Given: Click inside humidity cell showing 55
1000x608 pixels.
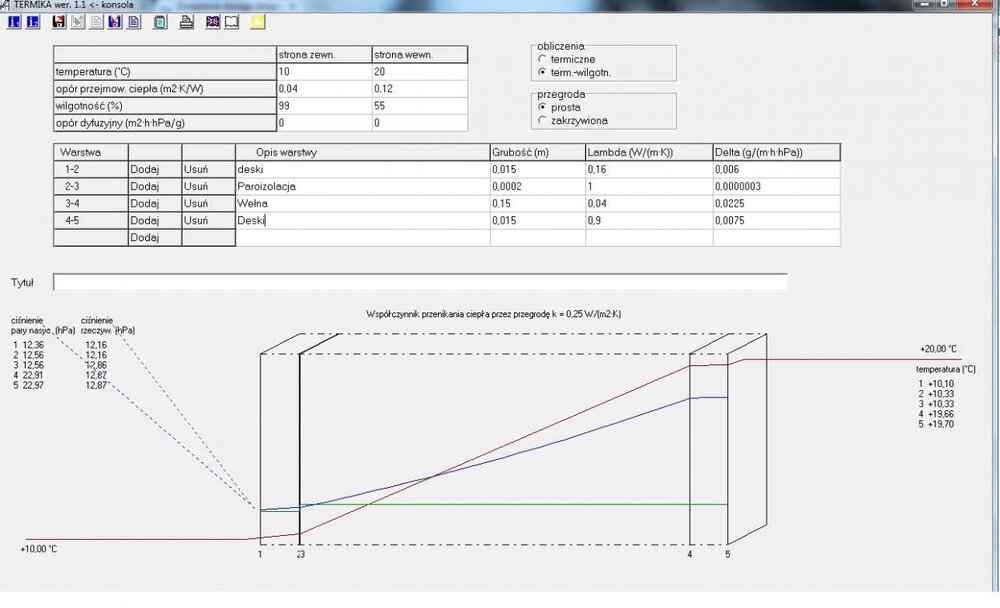Looking at the screenshot, I should coord(418,105).
